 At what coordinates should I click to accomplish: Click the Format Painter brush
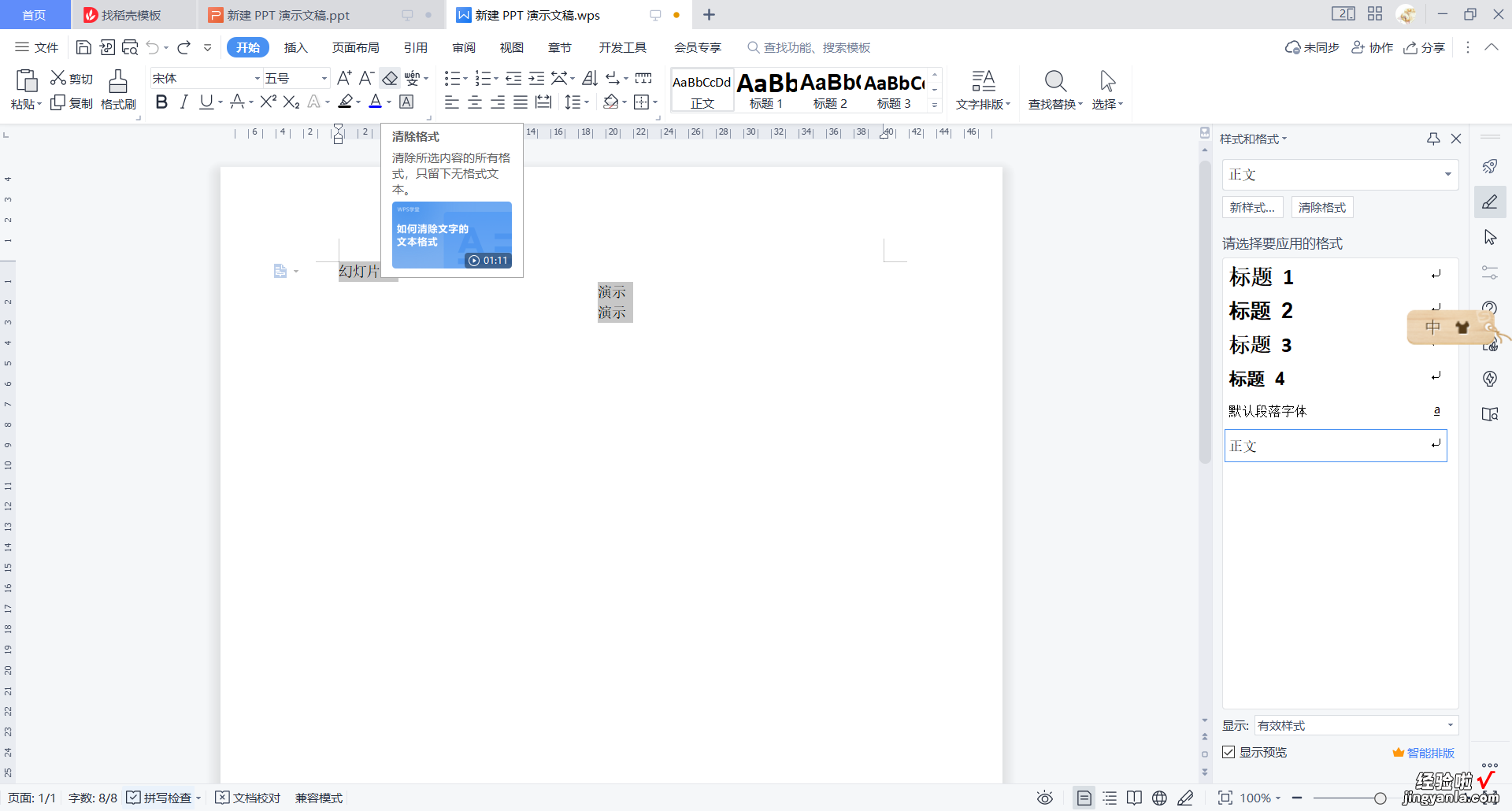pyautogui.click(x=118, y=90)
